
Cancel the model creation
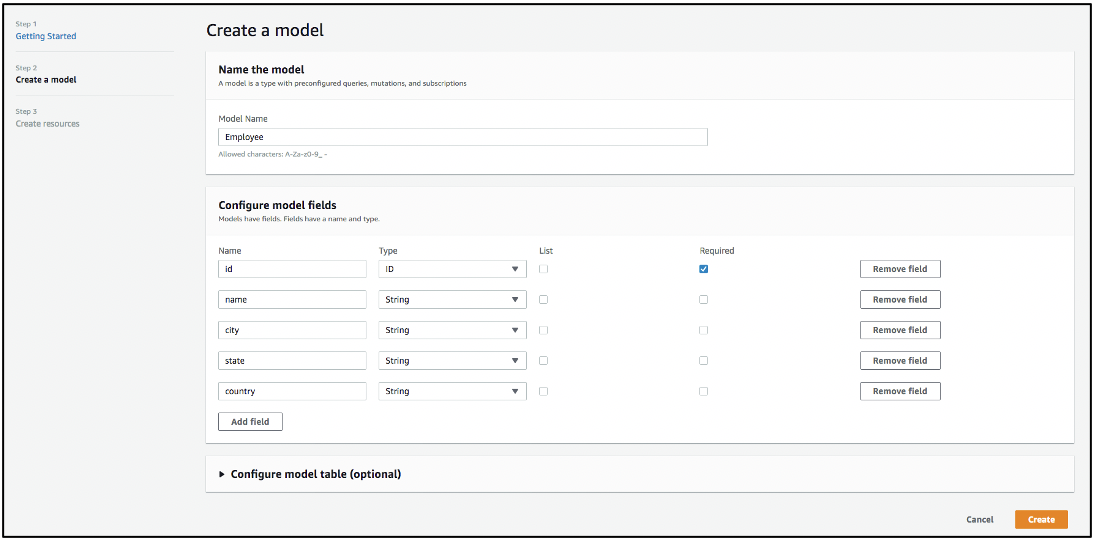[980, 520]
